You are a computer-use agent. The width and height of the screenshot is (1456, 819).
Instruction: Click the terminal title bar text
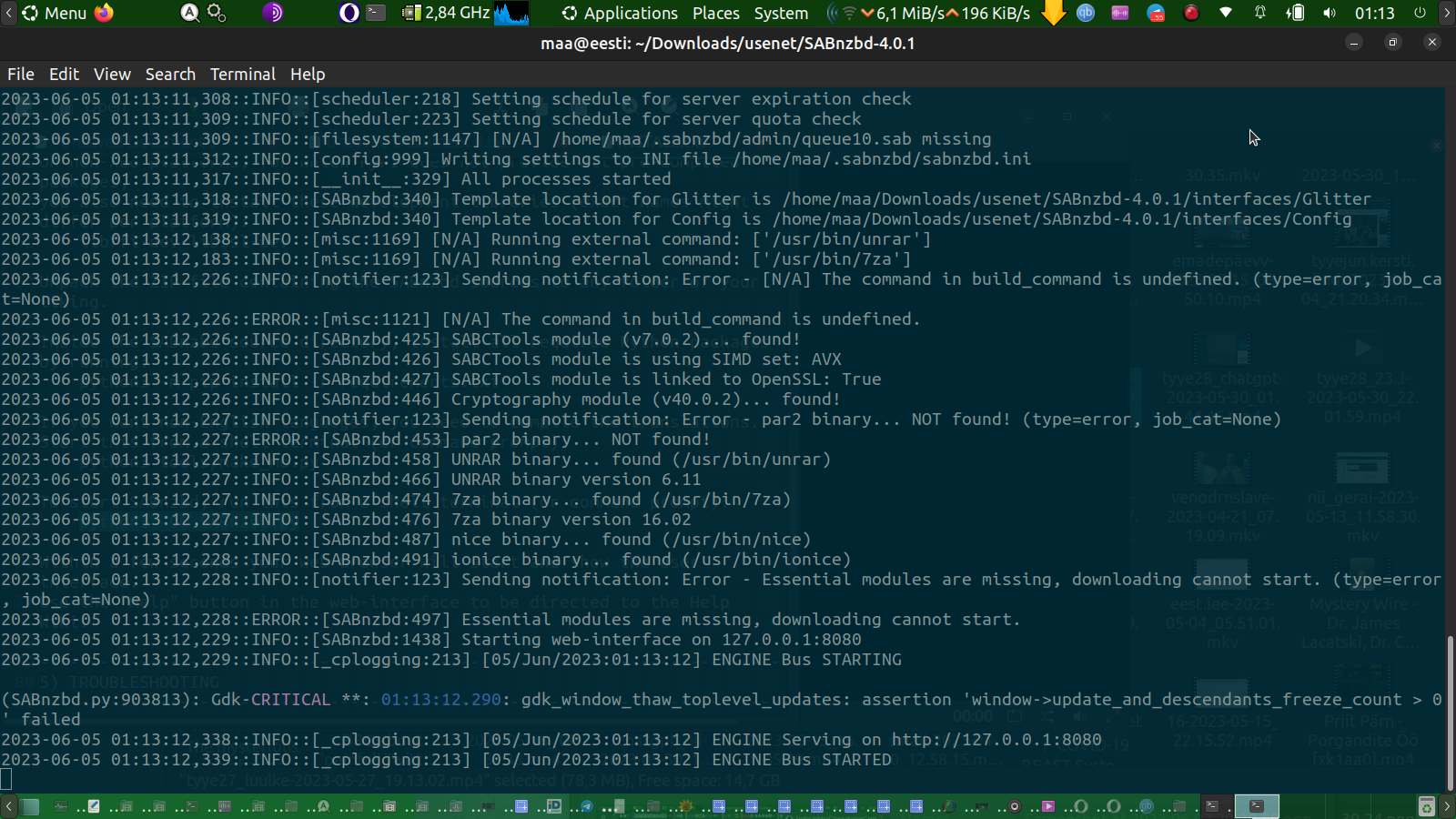728,43
